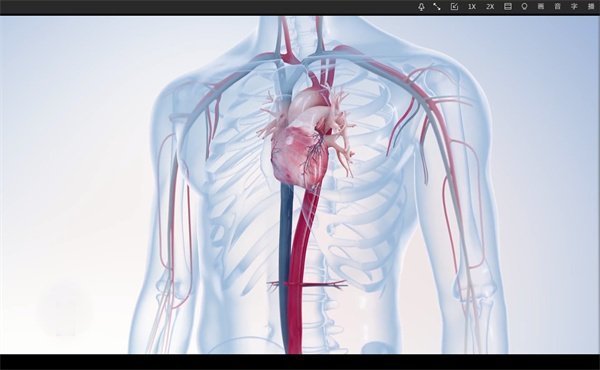Toggle the light bulb icon
This screenshot has height=370, width=600.
click(525, 7)
